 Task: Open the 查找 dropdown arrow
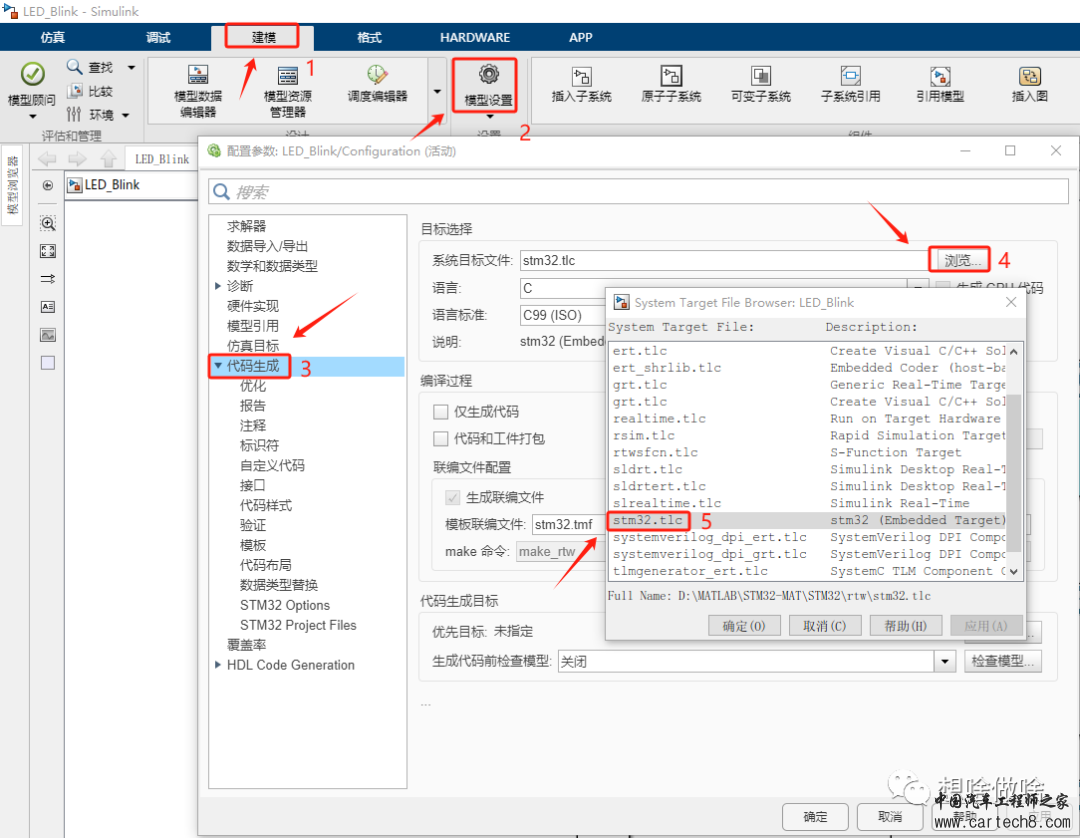[131, 67]
